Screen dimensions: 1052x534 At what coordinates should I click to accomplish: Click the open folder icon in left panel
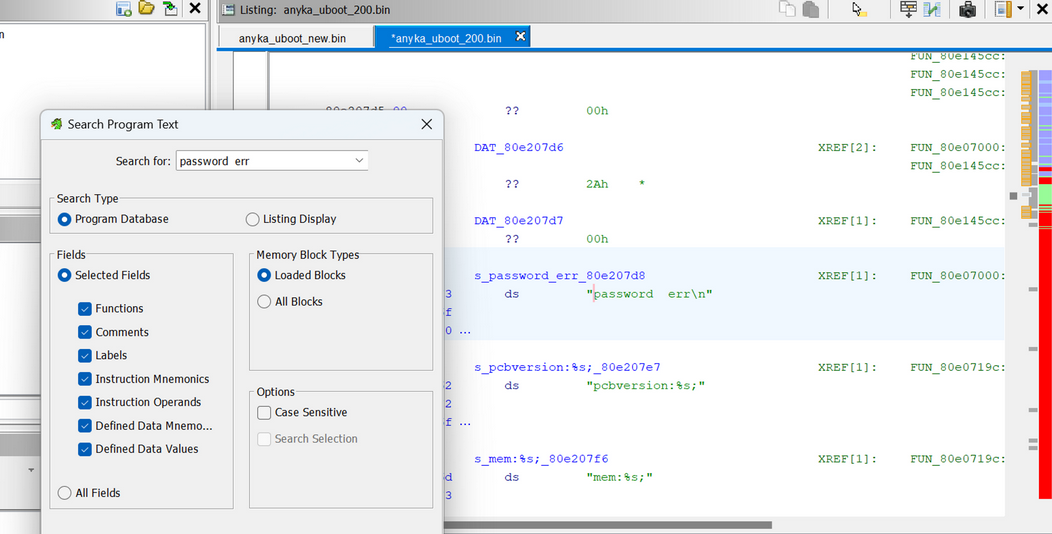point(147,9)
